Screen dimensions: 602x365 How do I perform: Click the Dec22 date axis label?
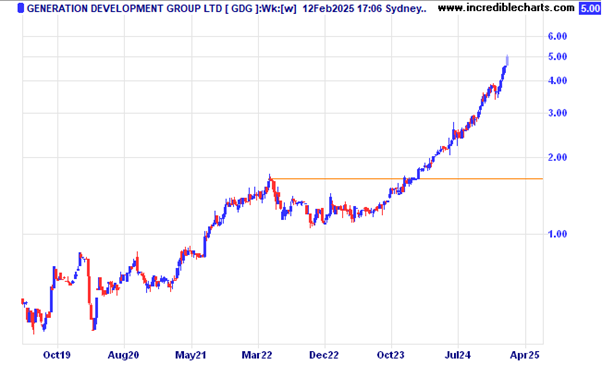tap(324, 355)
